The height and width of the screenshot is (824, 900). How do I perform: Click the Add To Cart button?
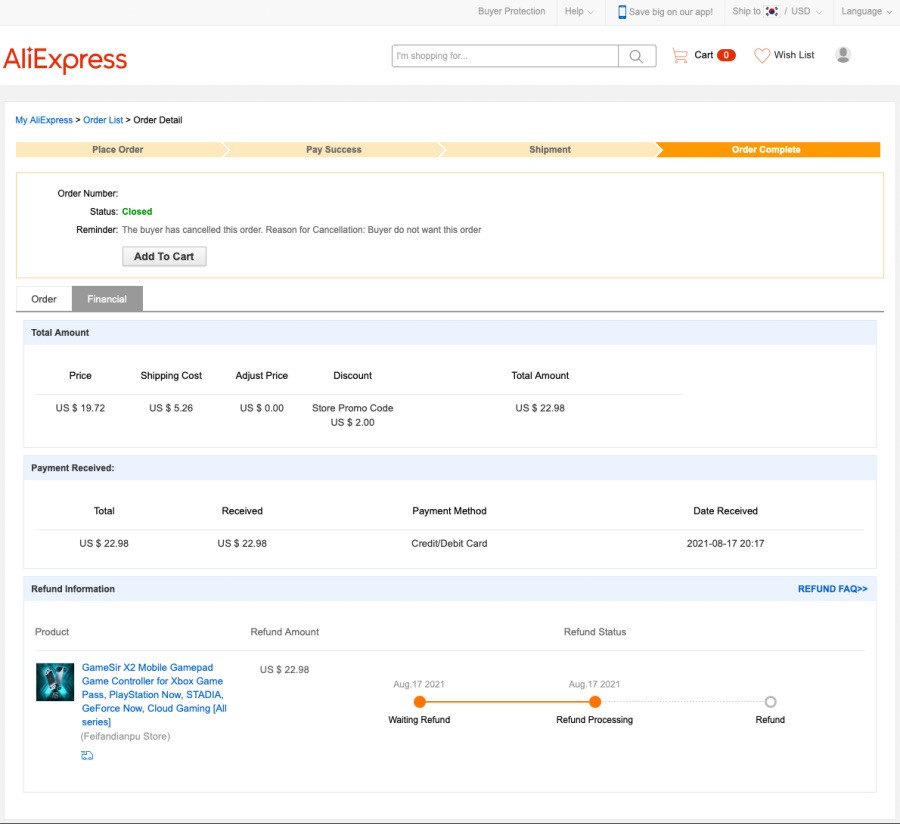click(x=164, y=256)
